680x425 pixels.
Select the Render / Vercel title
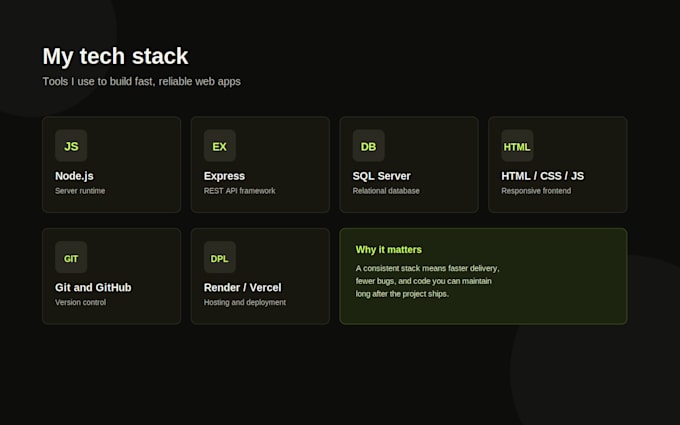click(242, 288)
